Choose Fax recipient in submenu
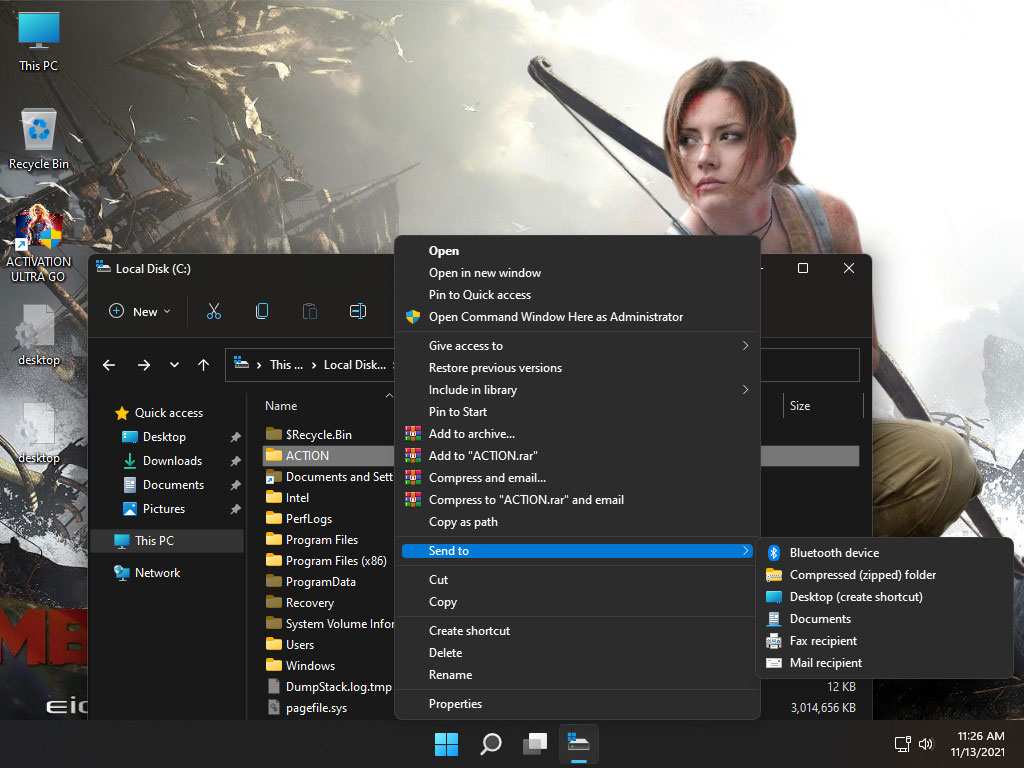1024x768 pixels. [x=884, y=641]
